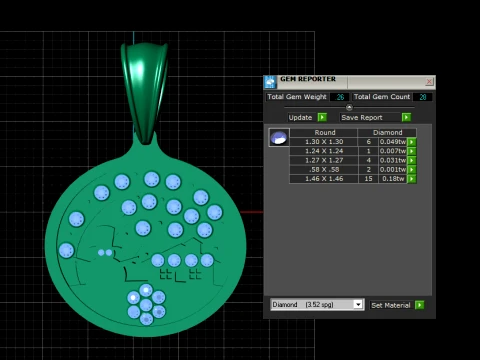Screen dimensions: 480x360
Task: Click green arrow next to Save Report
Action: (406, 117)
